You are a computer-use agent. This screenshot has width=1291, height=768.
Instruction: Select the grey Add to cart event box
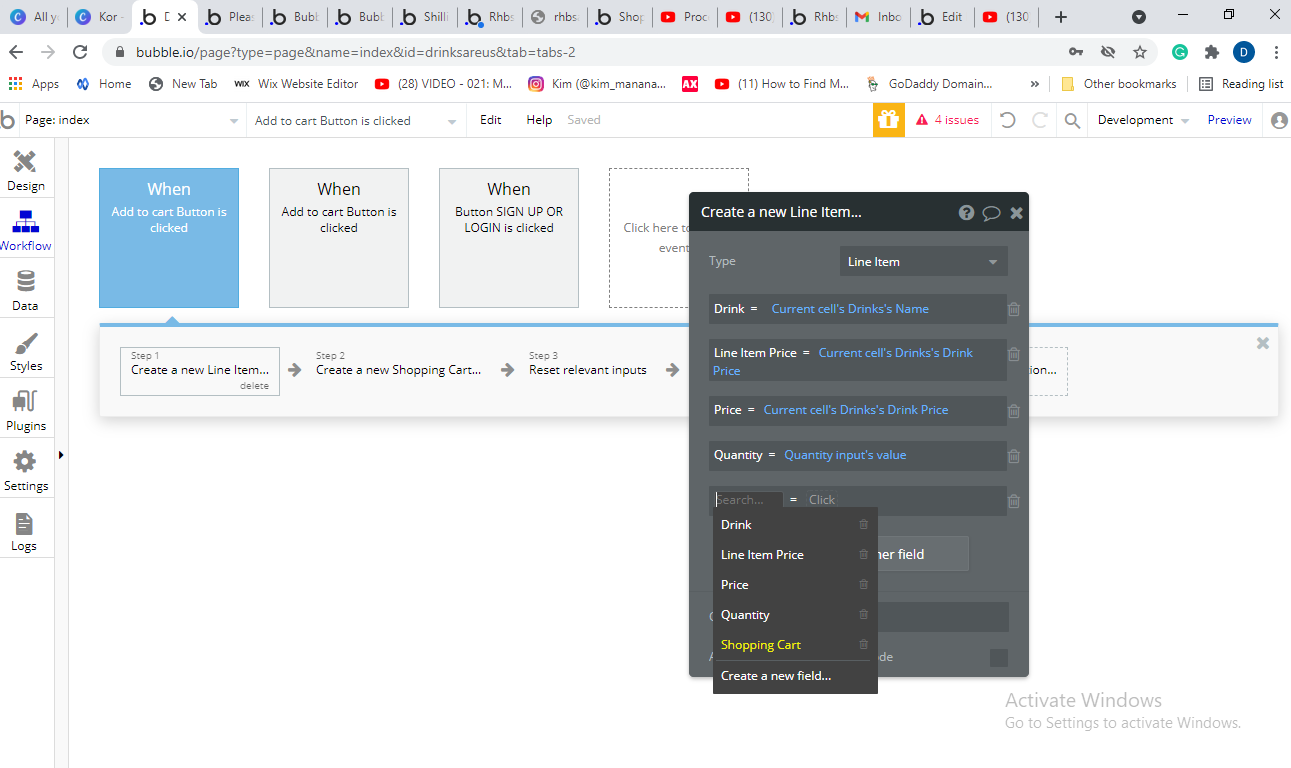click(x=339, y=238)
